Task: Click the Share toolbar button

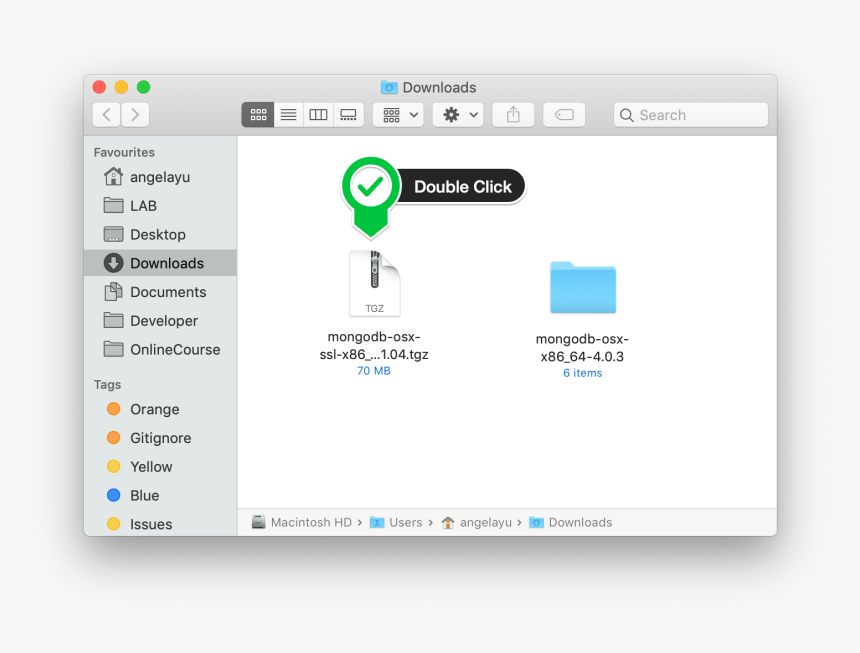Action: [x=513, y=115]
